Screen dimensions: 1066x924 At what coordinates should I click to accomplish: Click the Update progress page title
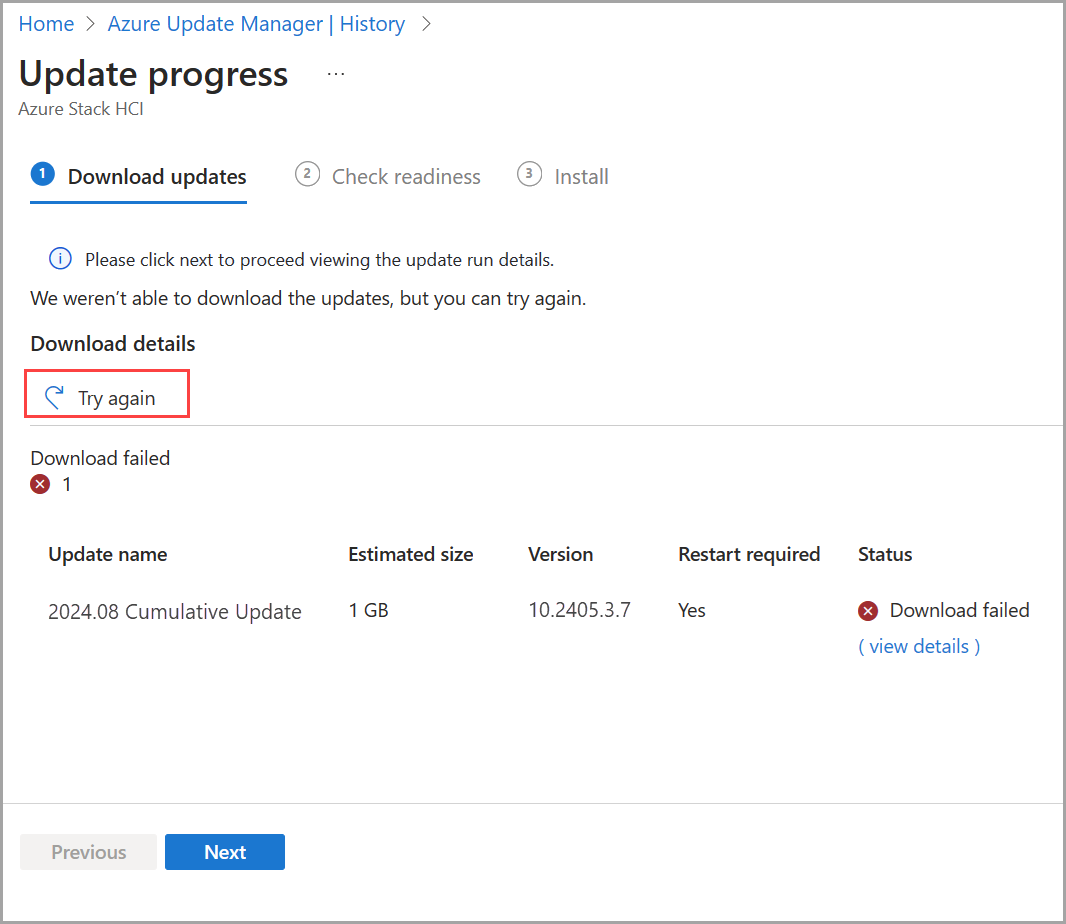click(154, 74)
